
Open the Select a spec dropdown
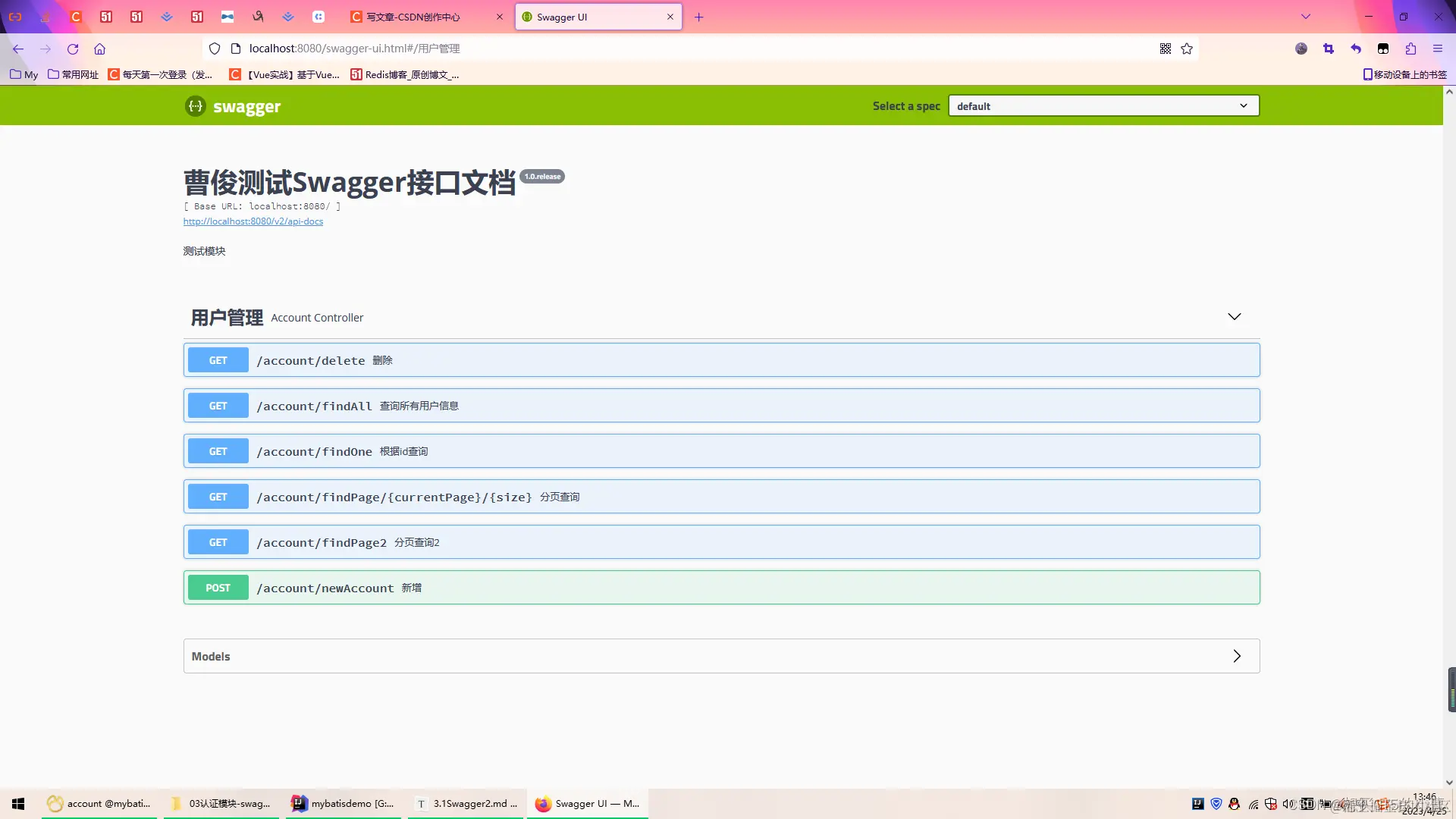pyautogui.click(x=1103, y=106)
